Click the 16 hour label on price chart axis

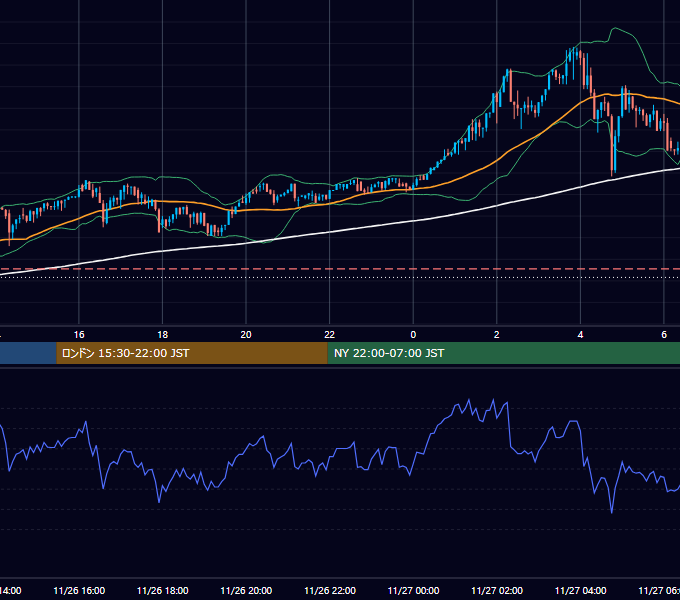[79, 335]
